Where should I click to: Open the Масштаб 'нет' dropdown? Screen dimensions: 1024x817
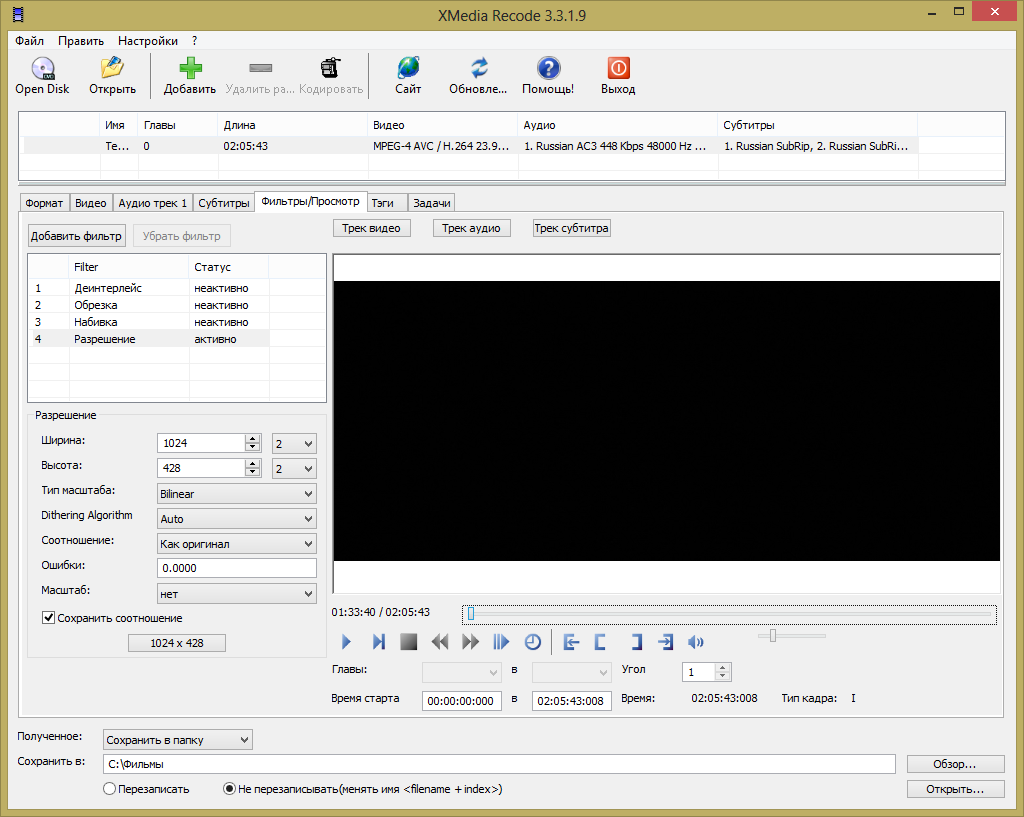[x=236, y=594]
